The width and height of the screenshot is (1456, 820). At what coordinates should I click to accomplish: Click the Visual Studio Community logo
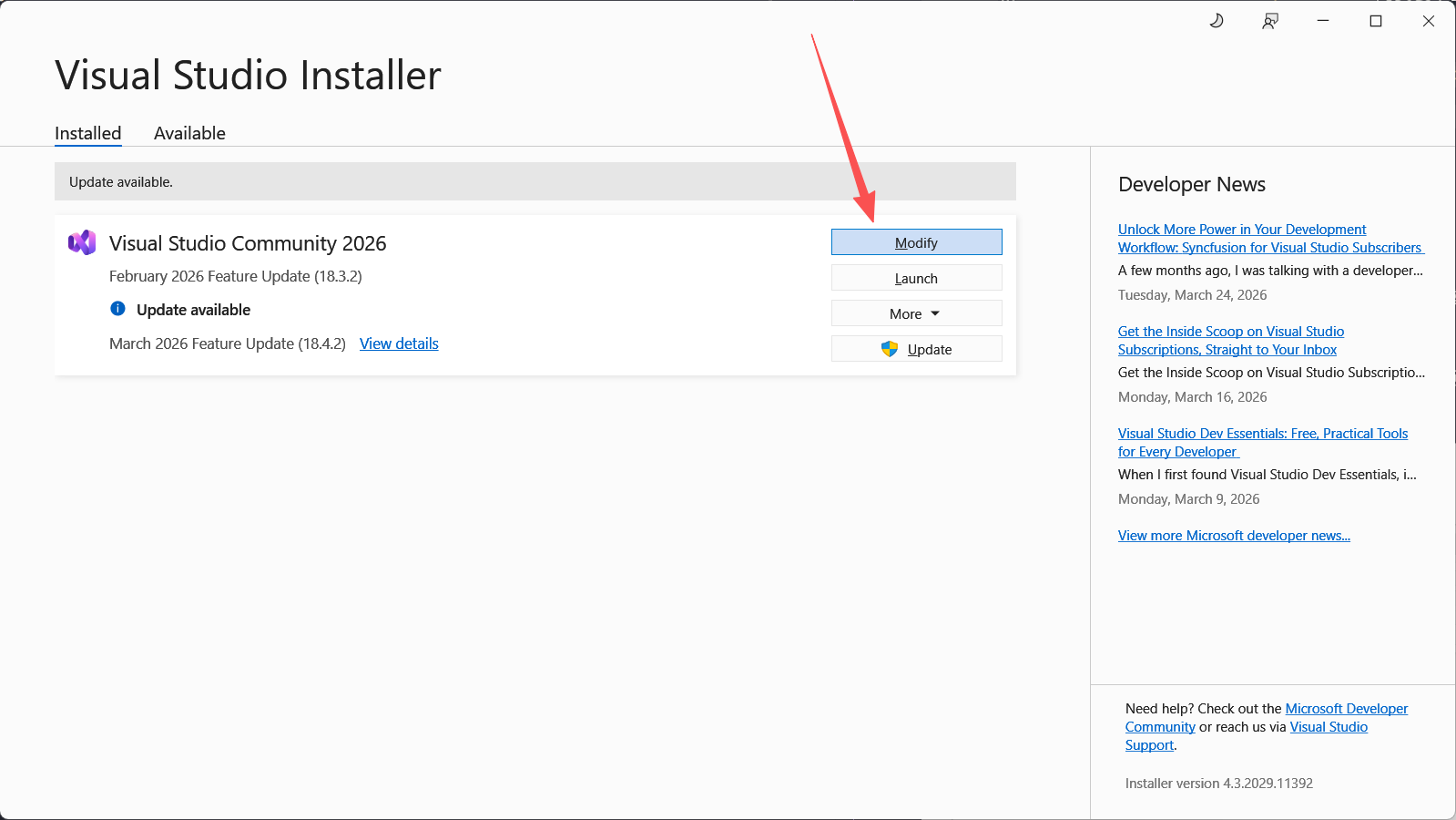[x=82, y=243]
